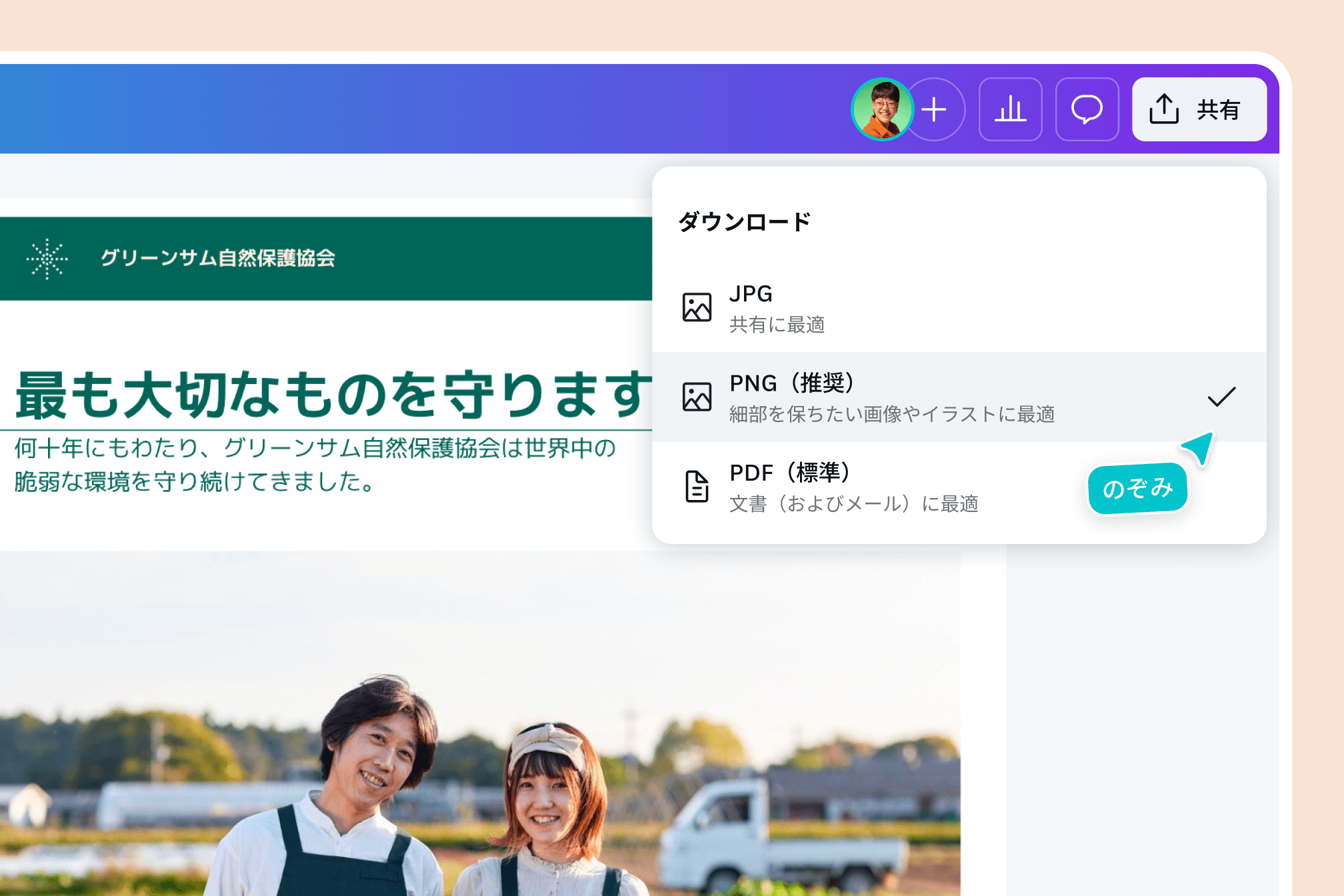Click the のぞみ collaborator cursor label

(x=1137, y=488)
